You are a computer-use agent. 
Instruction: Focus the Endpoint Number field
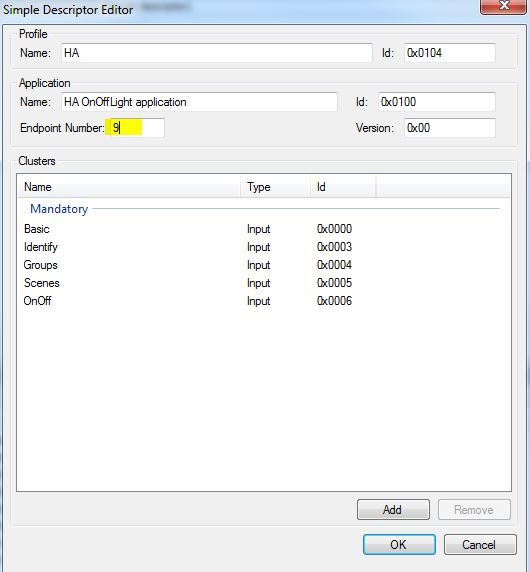tap(135, 128)
